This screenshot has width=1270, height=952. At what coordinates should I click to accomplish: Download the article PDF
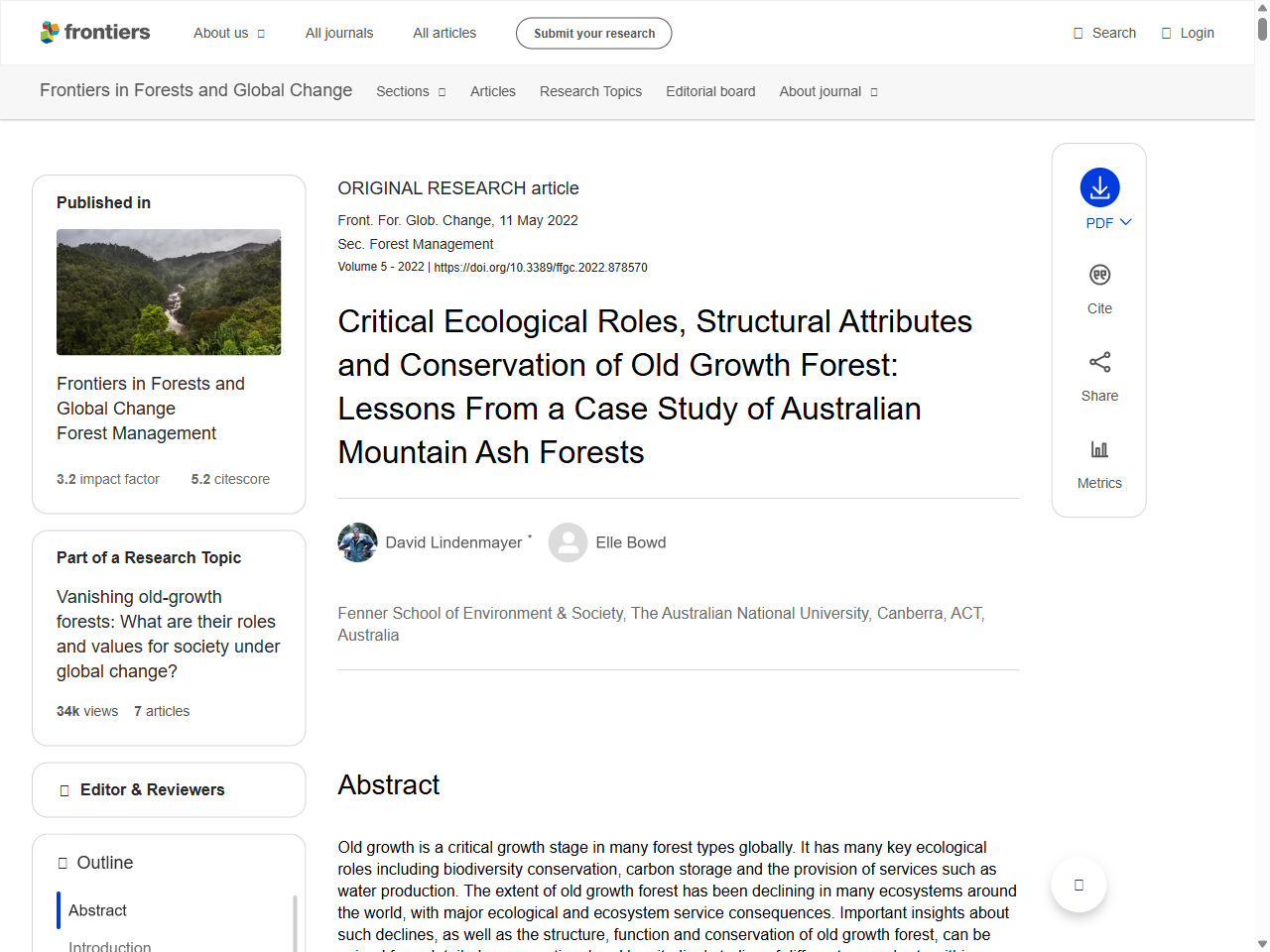[1099, 188]
